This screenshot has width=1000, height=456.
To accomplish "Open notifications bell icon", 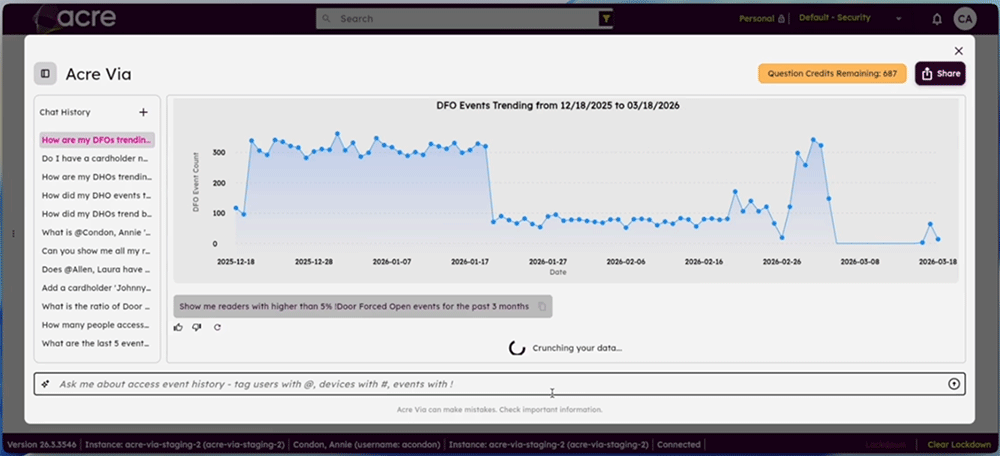I will pyautogui.click(x=937, y=19).
